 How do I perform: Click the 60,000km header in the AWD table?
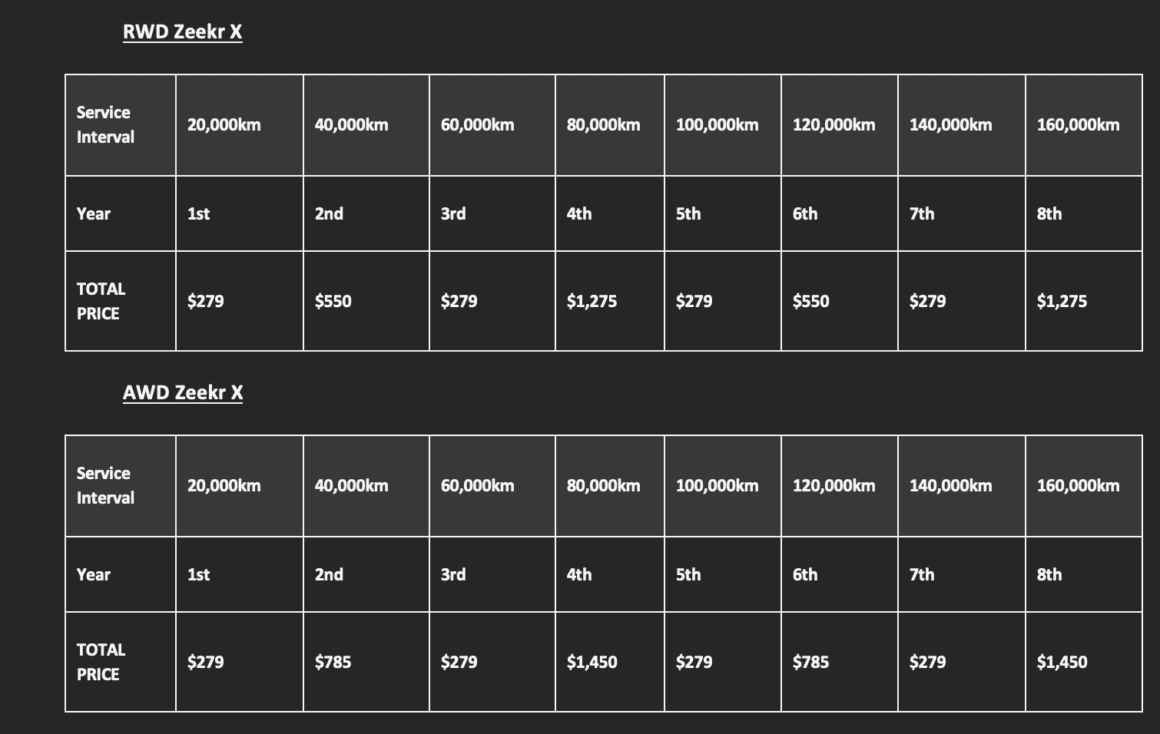(x=477, y=486)
